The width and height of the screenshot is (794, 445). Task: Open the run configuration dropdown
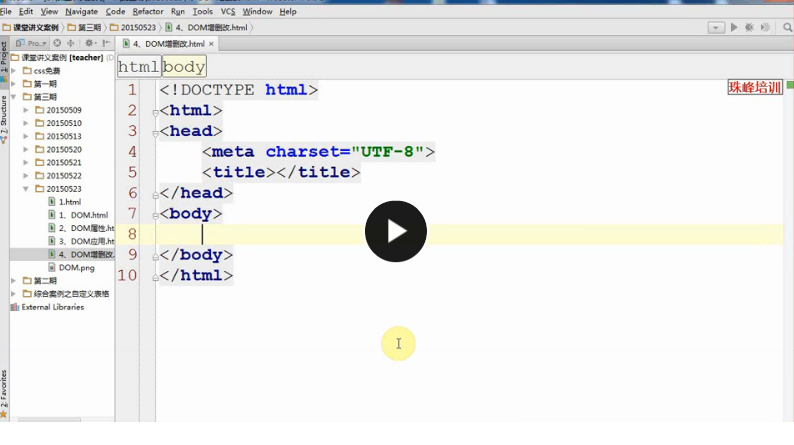point(716,28)
